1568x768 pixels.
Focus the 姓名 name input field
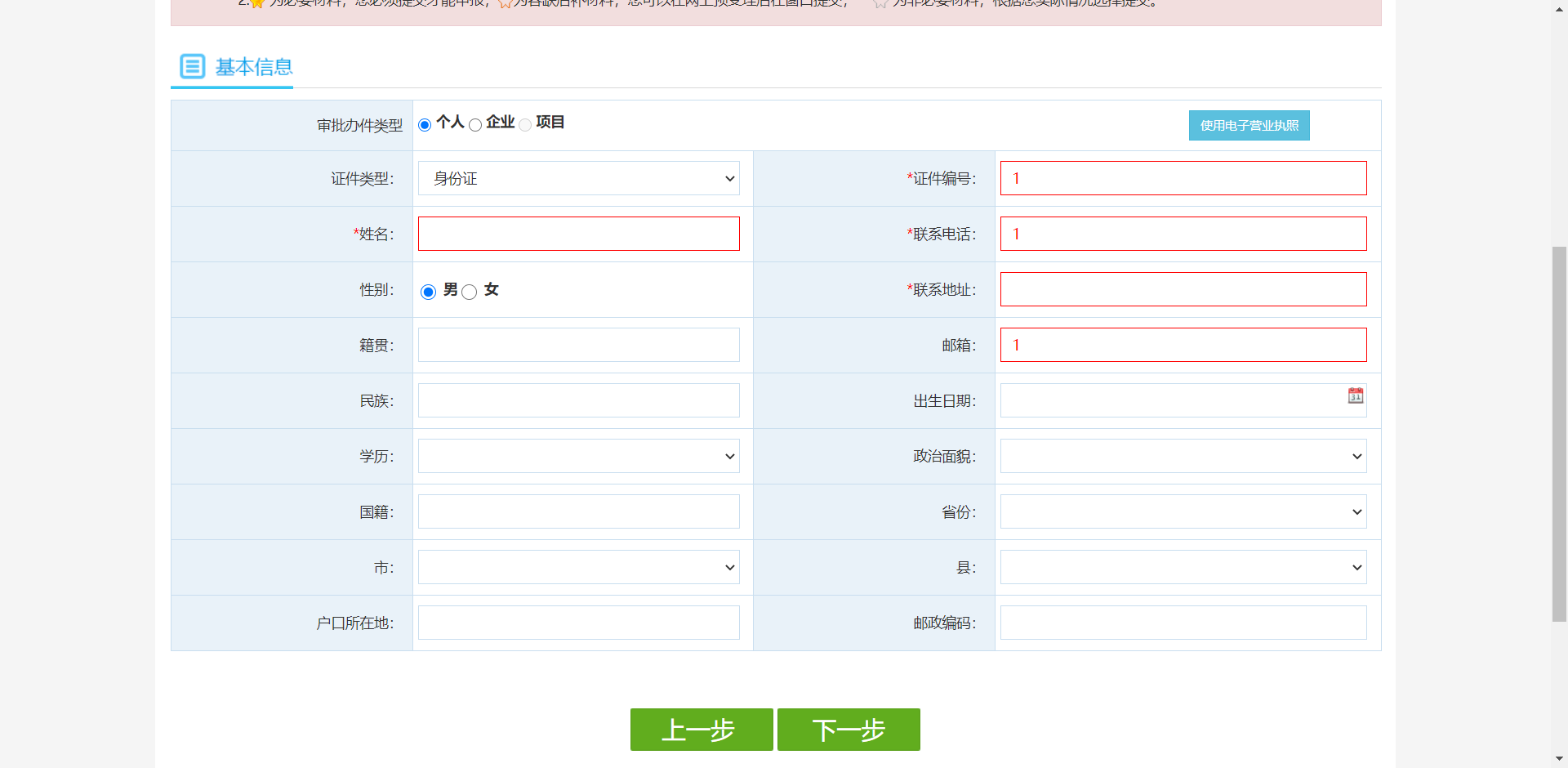tap(578, 234)
